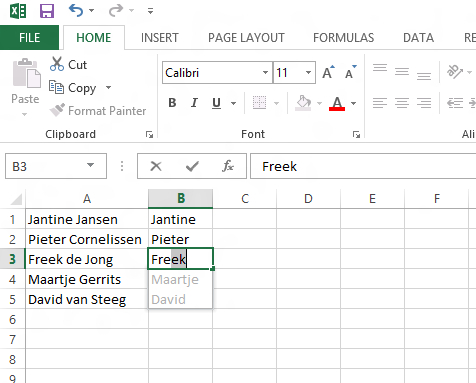Apply the red font color
The height and width of the screenshot is (383, 476).
click(337, 103)
